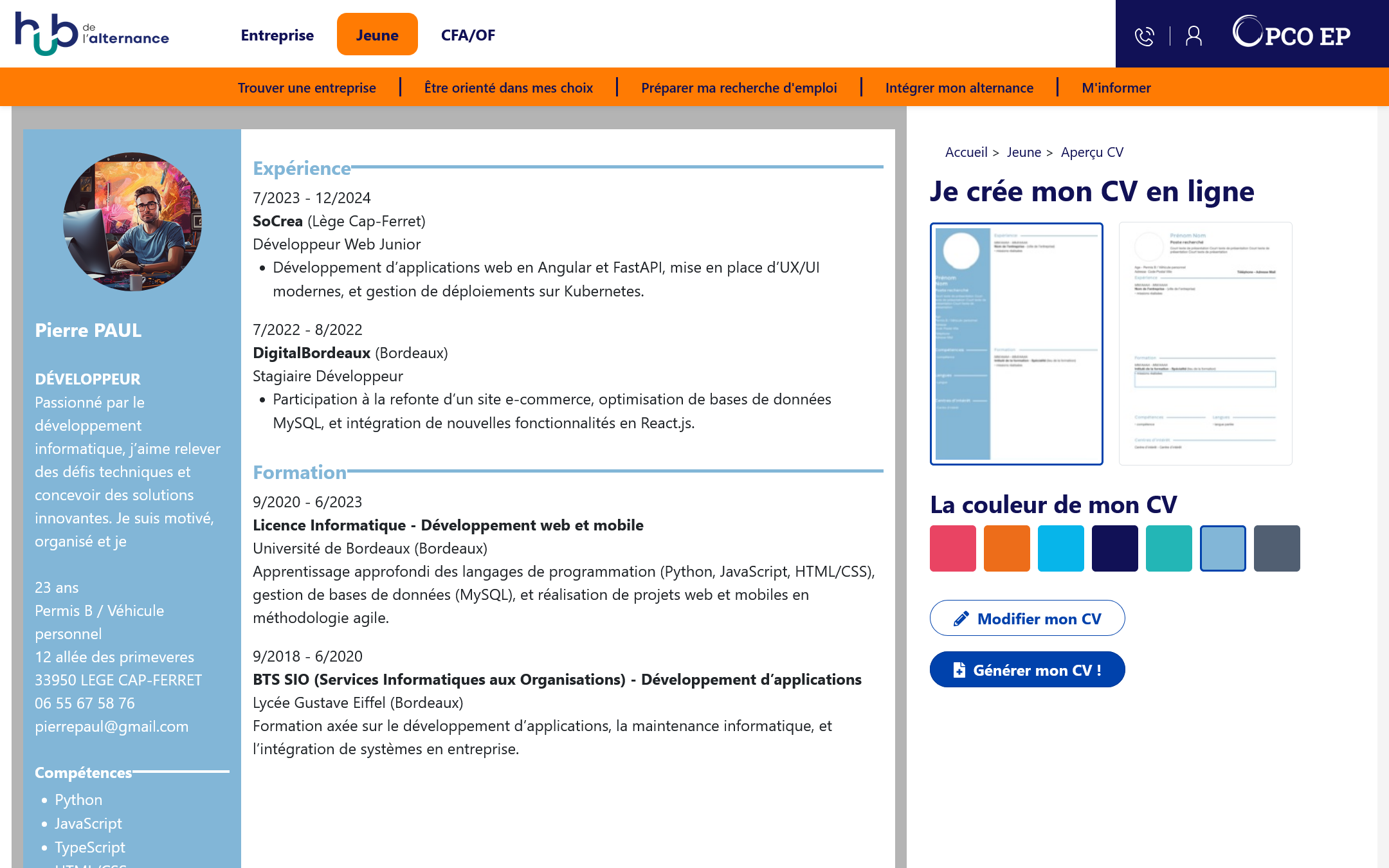Click Générer mon CV ! button
Screen dimensions: 1389x868
tap(1027, 670)
